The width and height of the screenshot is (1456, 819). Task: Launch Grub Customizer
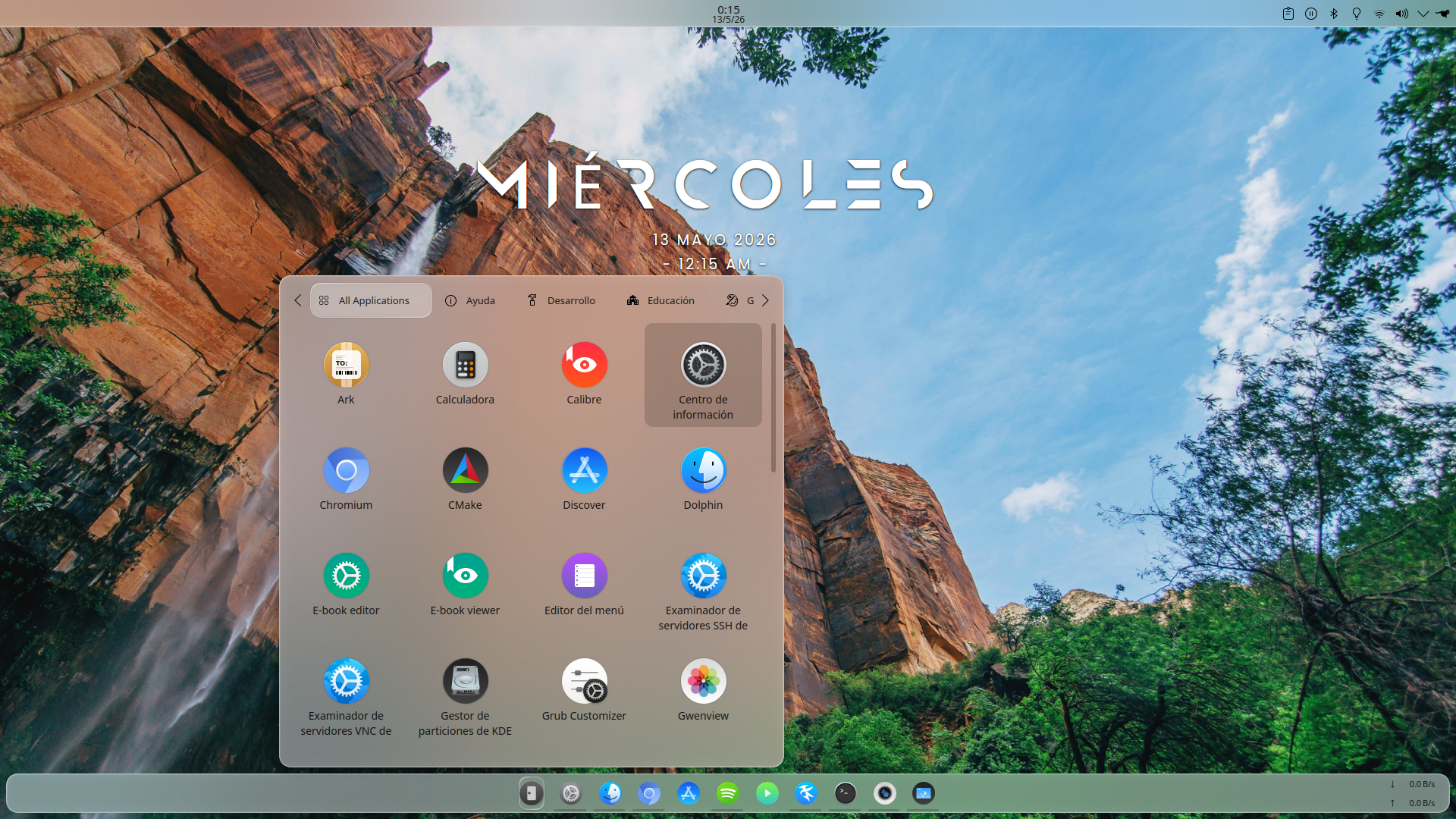point(584,691)
